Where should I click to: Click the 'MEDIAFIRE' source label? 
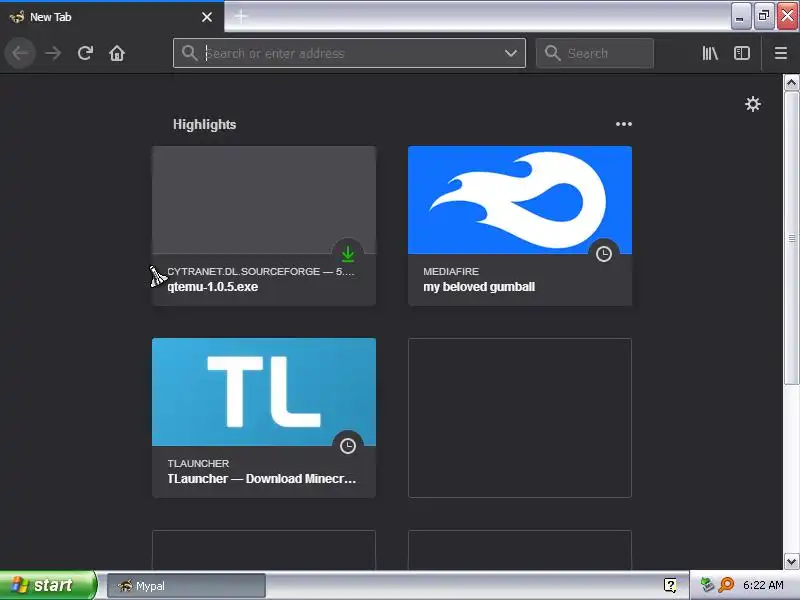pyautogui.click(x=451, y=271)
